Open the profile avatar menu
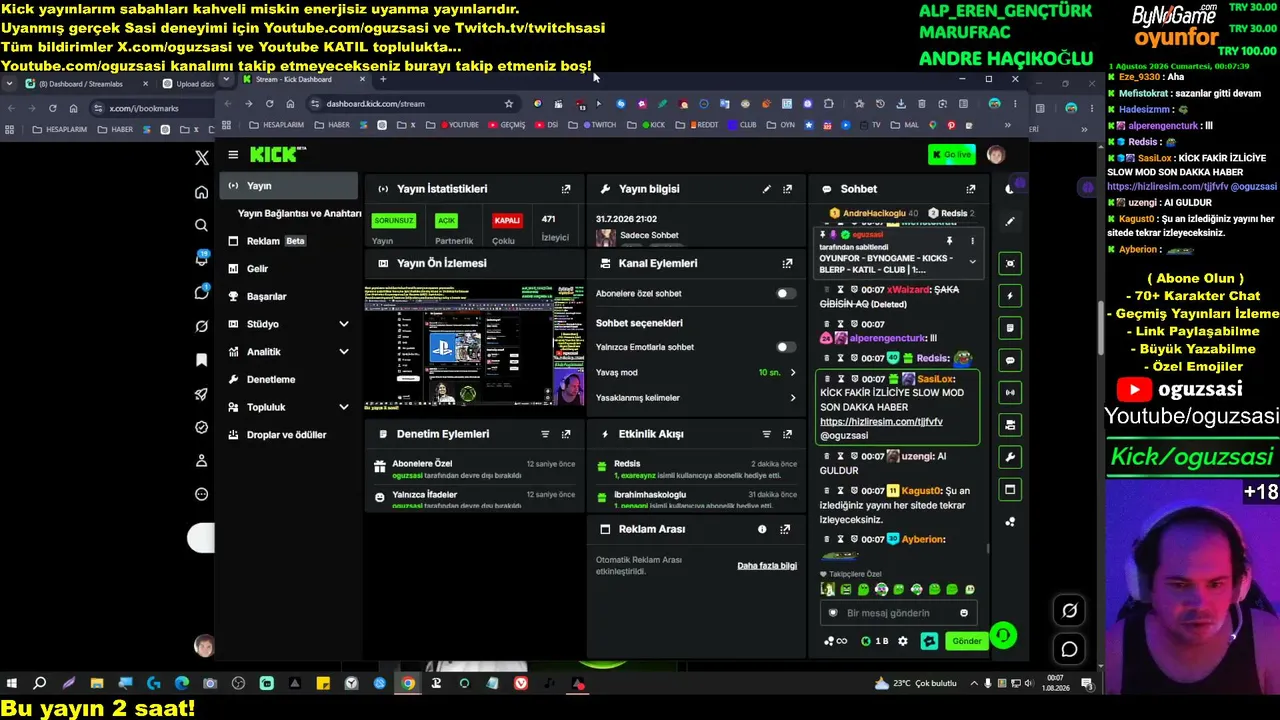The width and height of the screenshot is (1280, 720). coord(995,154)
